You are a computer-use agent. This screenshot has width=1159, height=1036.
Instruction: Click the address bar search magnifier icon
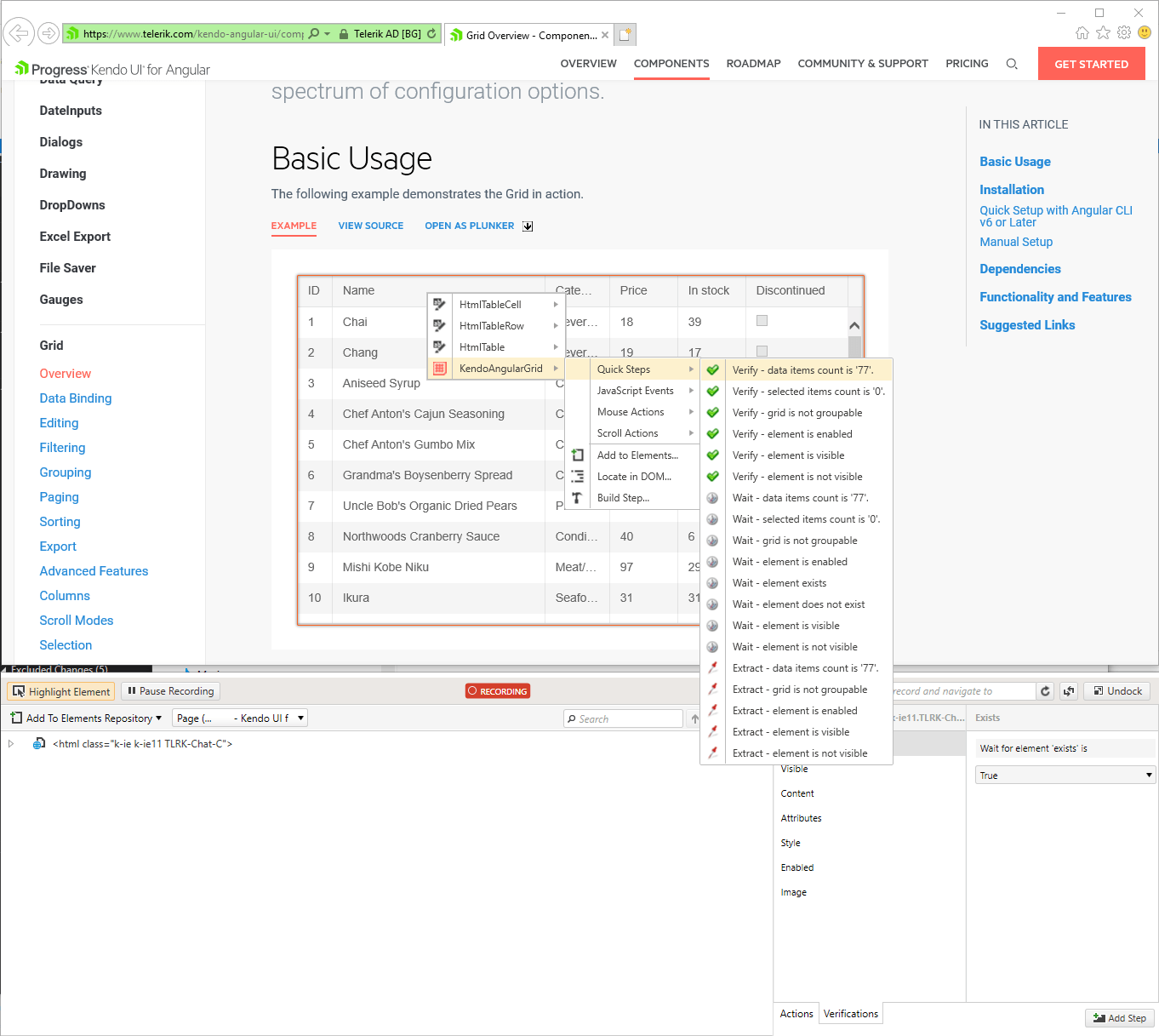click(314, 34)
